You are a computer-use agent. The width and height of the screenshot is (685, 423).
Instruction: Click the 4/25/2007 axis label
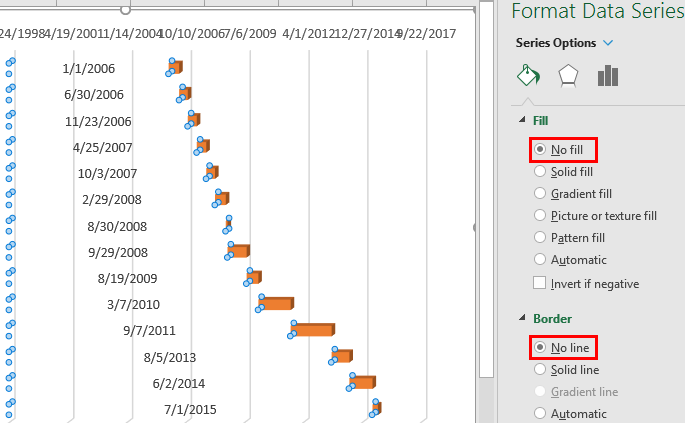[x=103, y=148]
